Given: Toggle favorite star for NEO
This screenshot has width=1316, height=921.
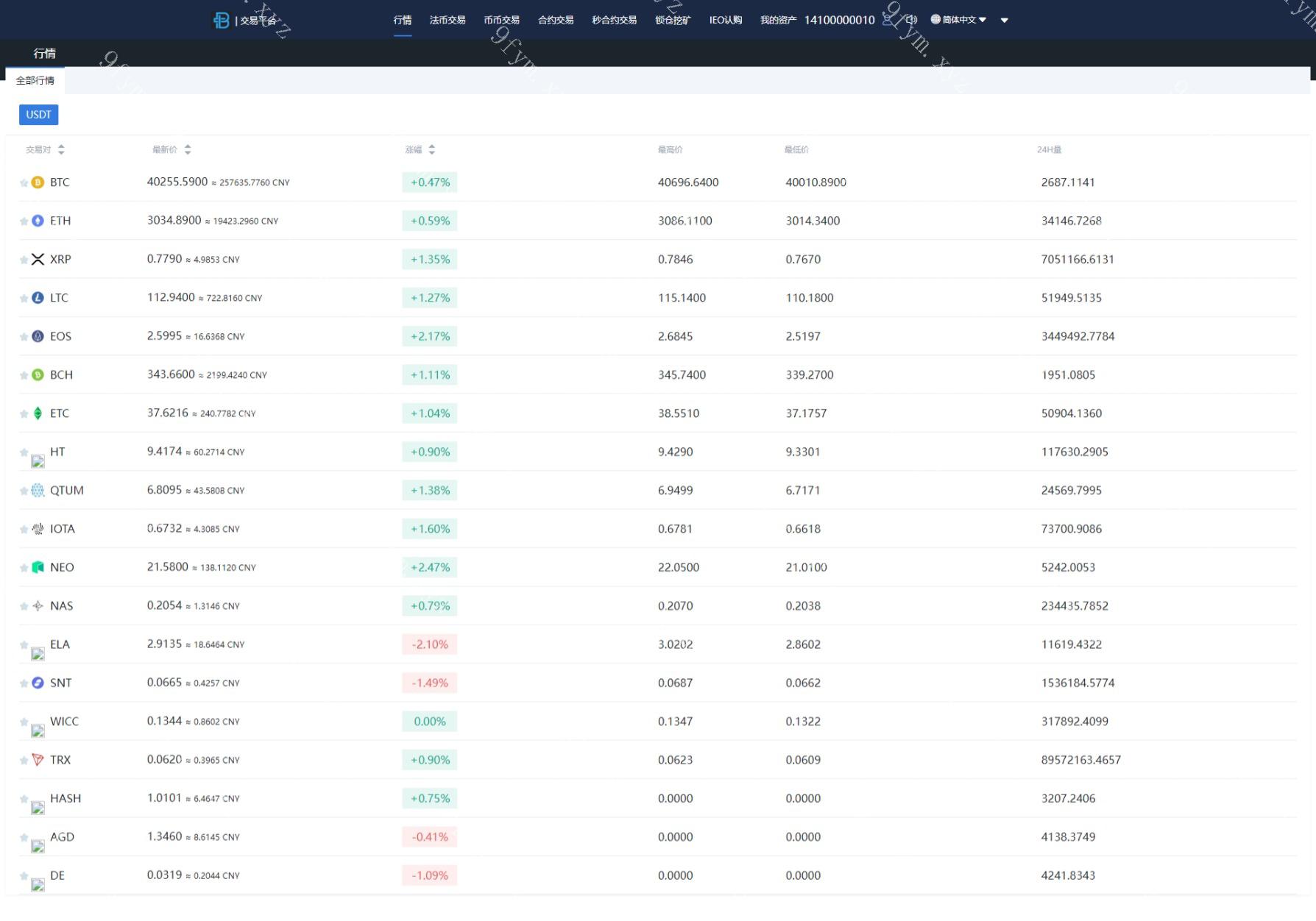Looking at the screenshot, I should coord(24,568).
